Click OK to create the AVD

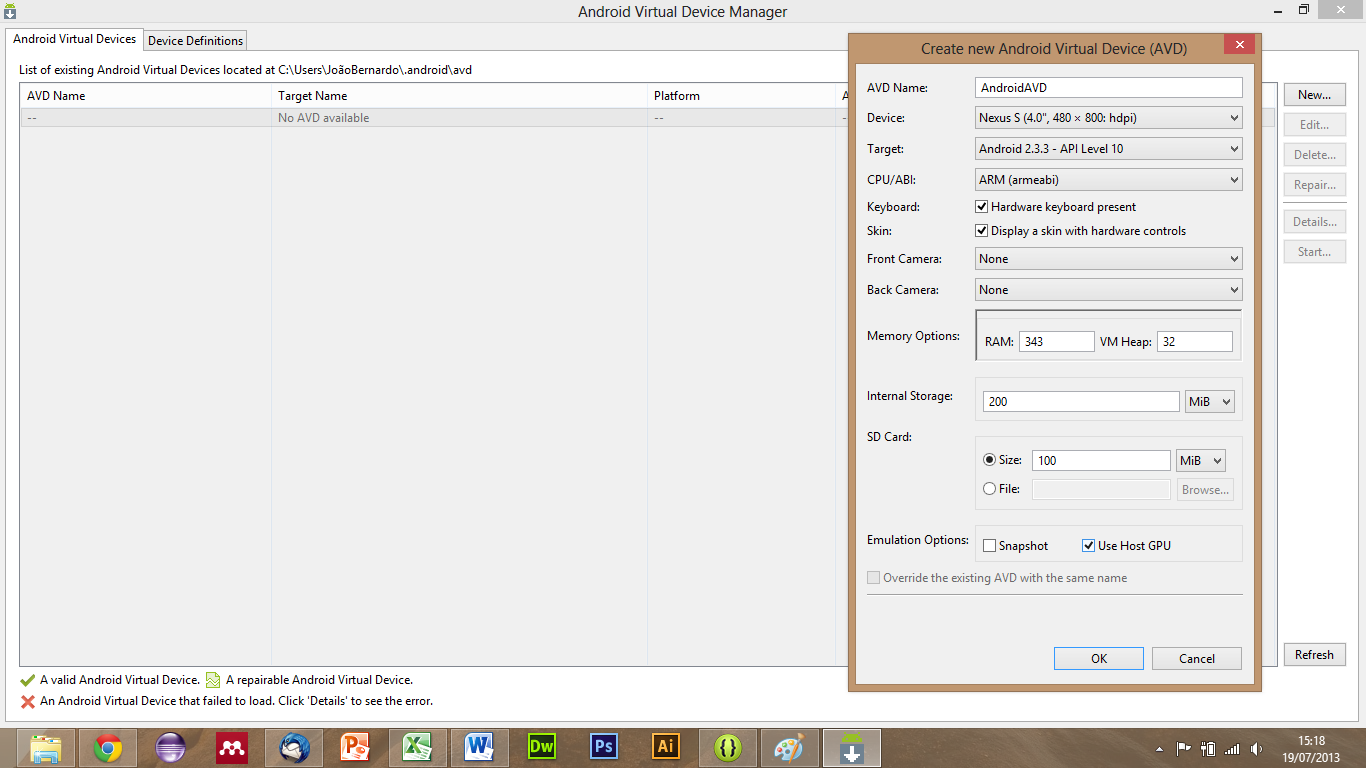(x=1099, y=659)
